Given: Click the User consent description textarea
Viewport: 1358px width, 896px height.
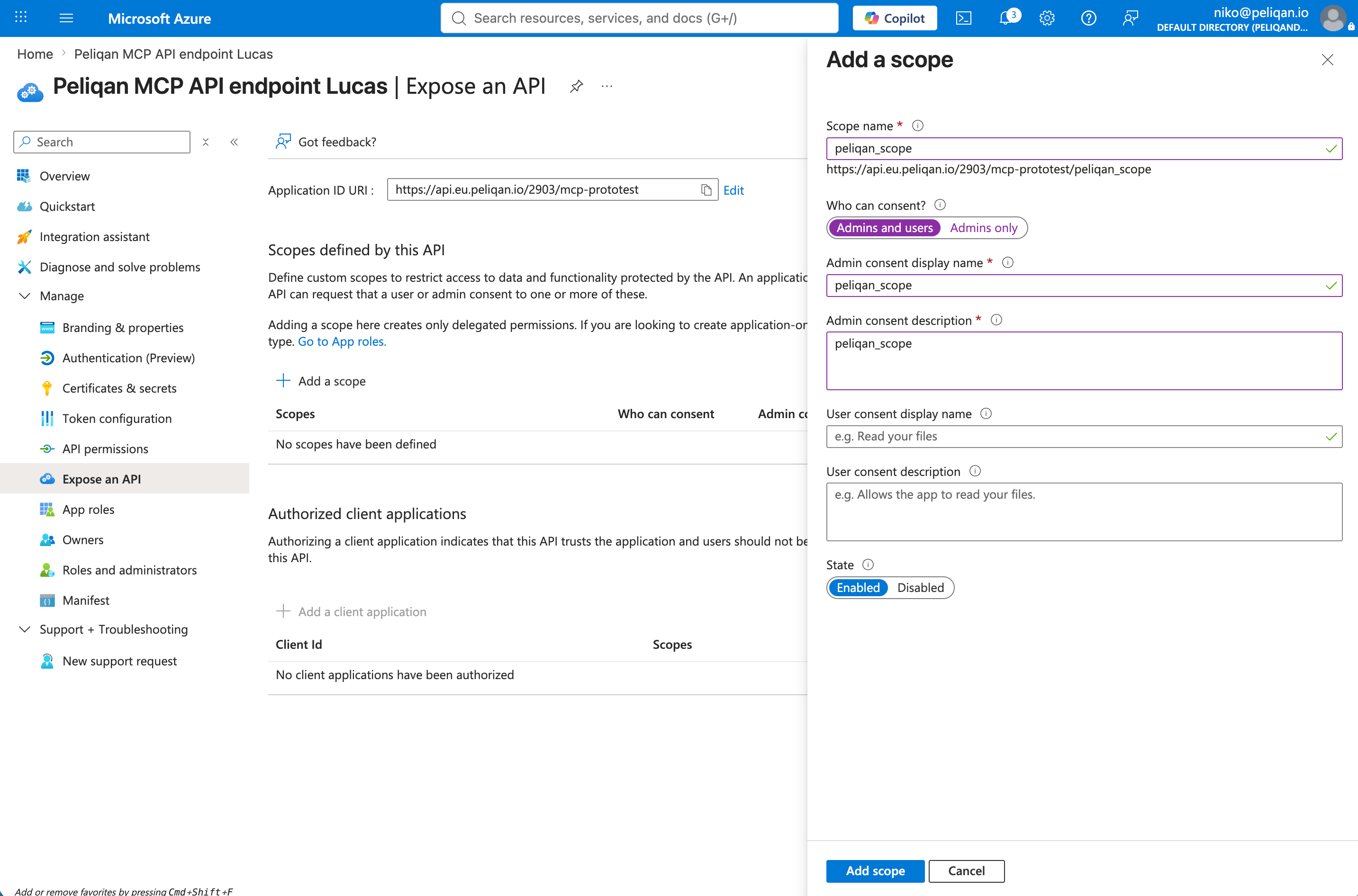Looking at the screenshot, I should coord(1084,511).
